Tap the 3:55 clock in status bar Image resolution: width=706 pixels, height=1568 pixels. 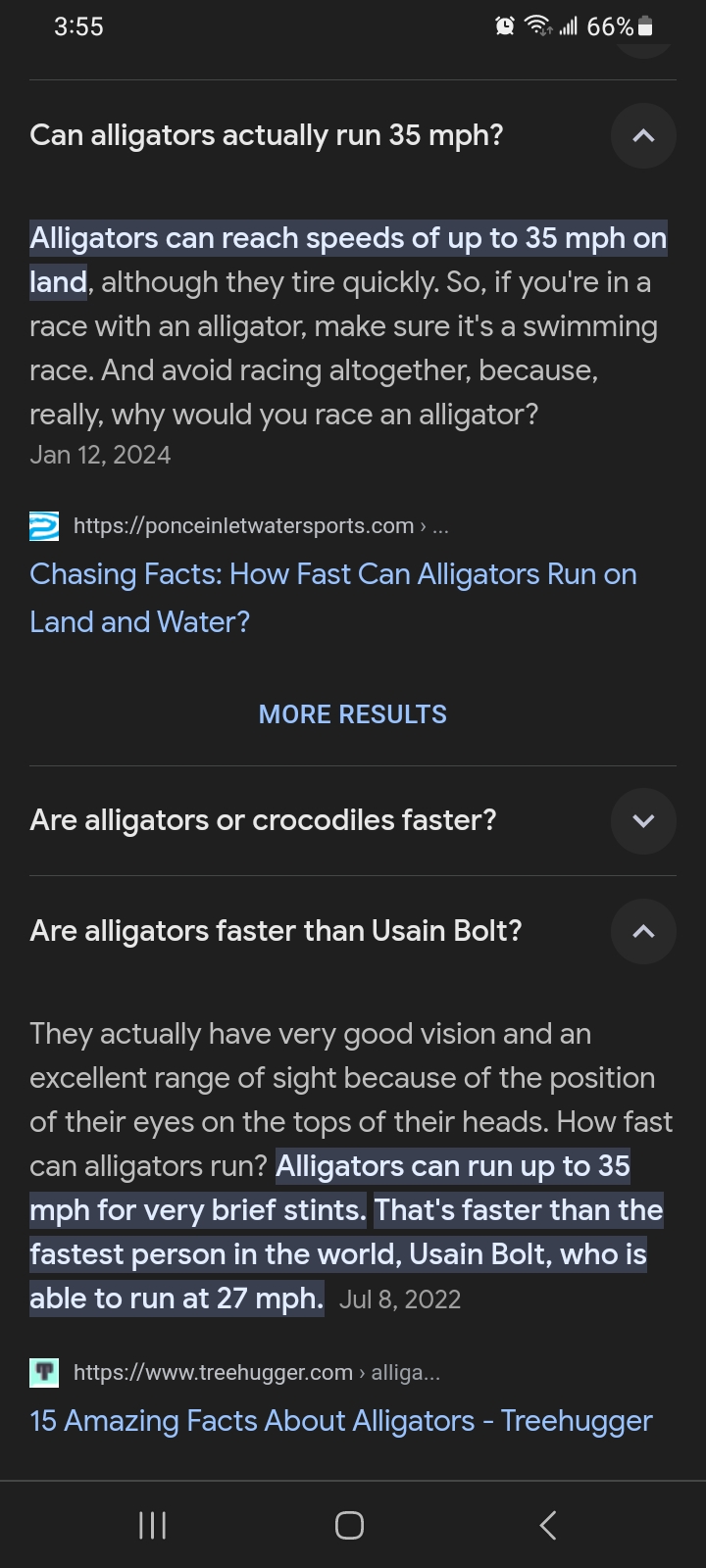[78, 26]
